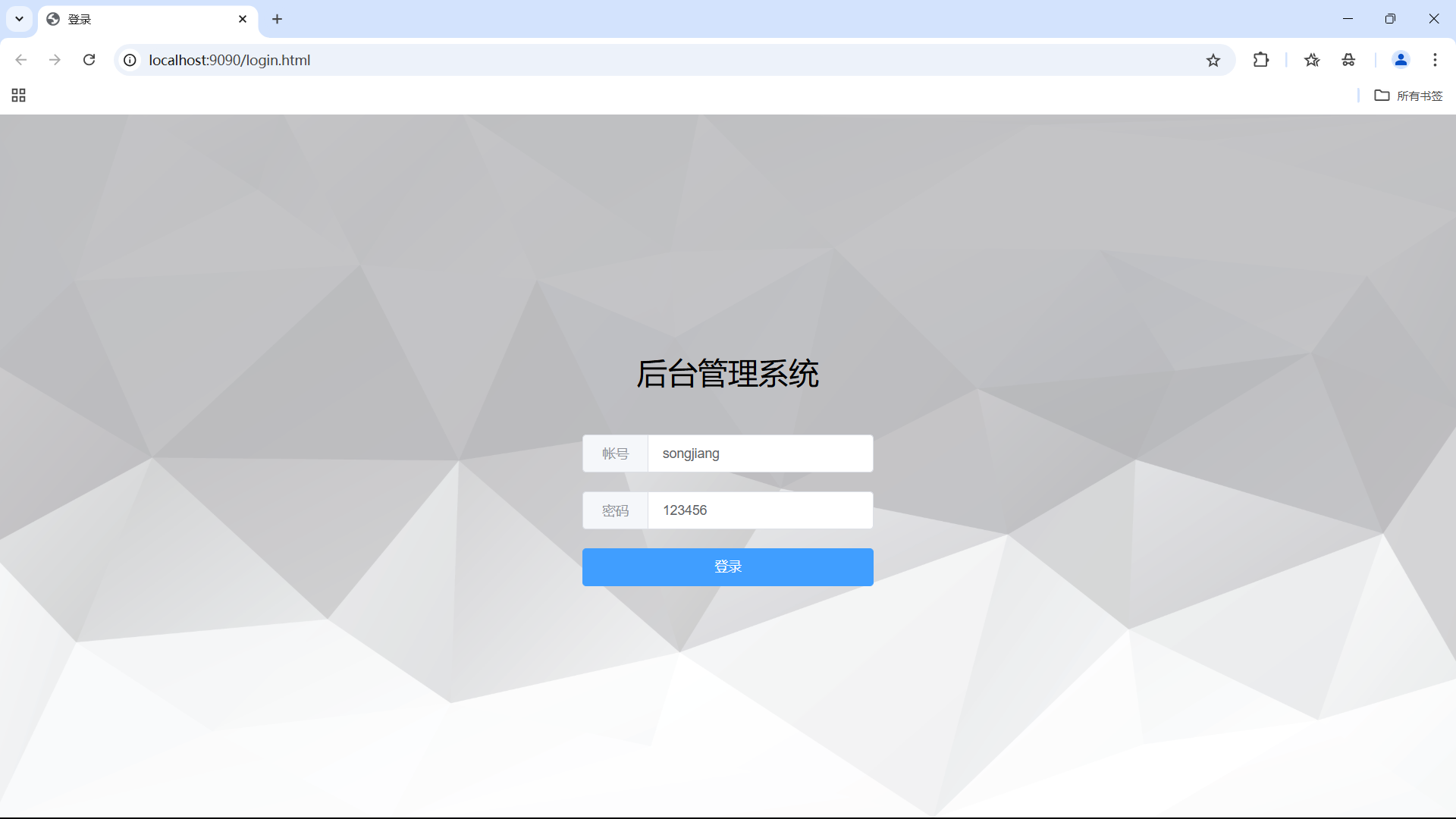This screenshot has width=1456, height=819.
Task: Expand the tab search dropdown arrow
Action: [x=19, y=19]
